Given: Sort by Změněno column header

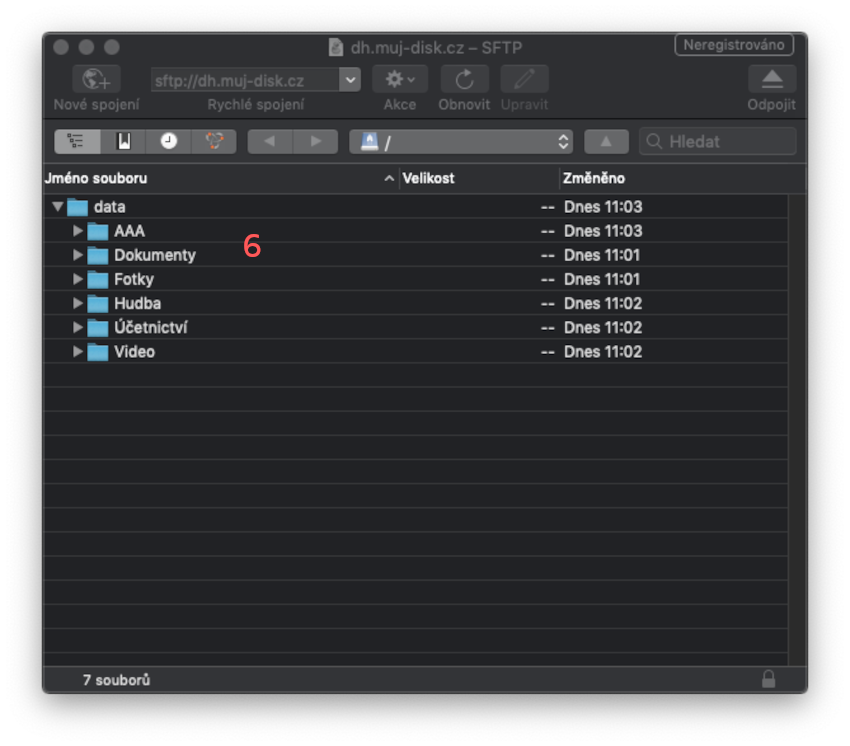Looking at the screenshot, I should point(670,178).
